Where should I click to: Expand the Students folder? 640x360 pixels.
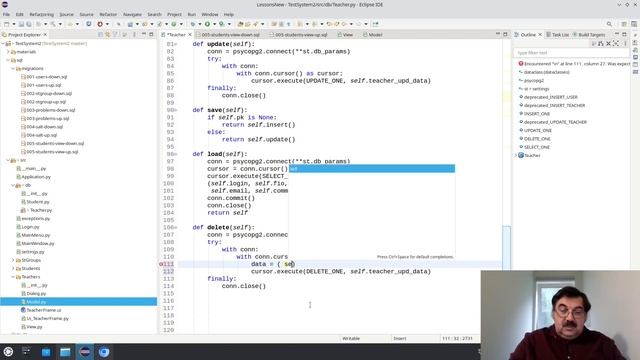pos(13,268)
